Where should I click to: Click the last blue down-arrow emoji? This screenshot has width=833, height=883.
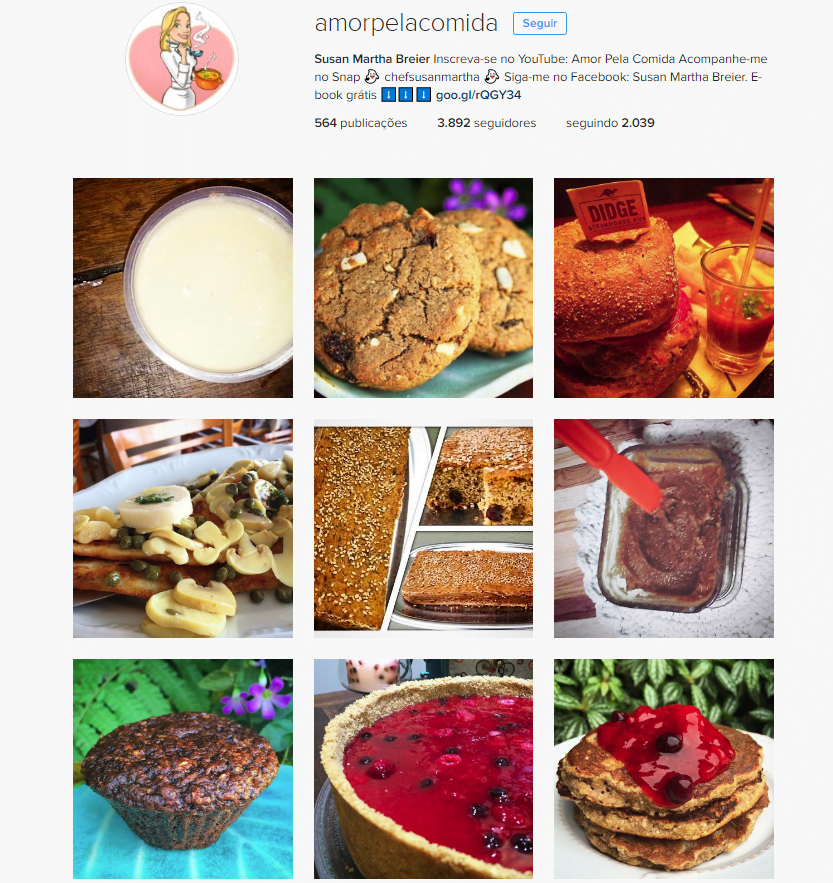point(424,95)
